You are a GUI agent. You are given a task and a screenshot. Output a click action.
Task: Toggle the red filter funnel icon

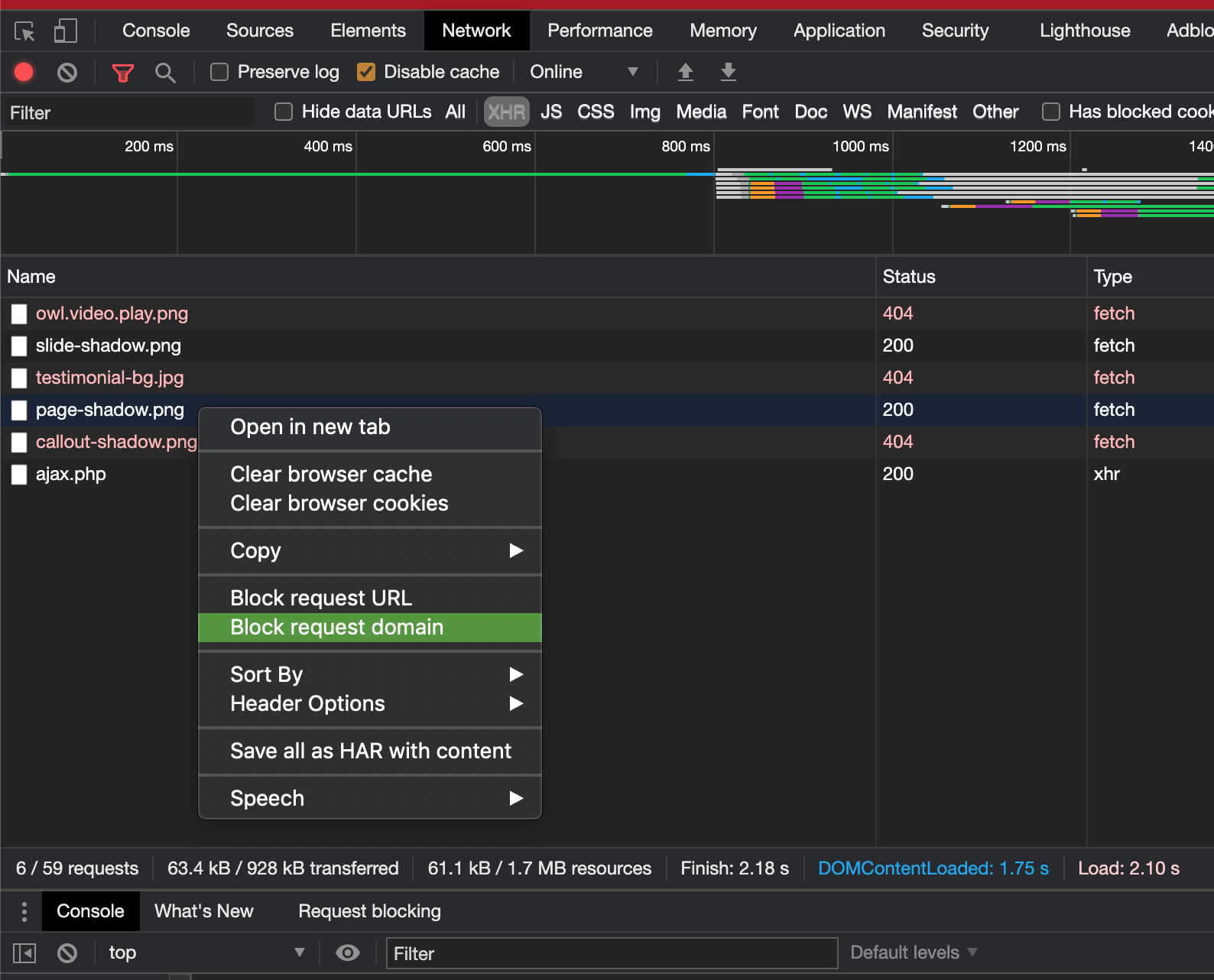[x=122, y=73]
